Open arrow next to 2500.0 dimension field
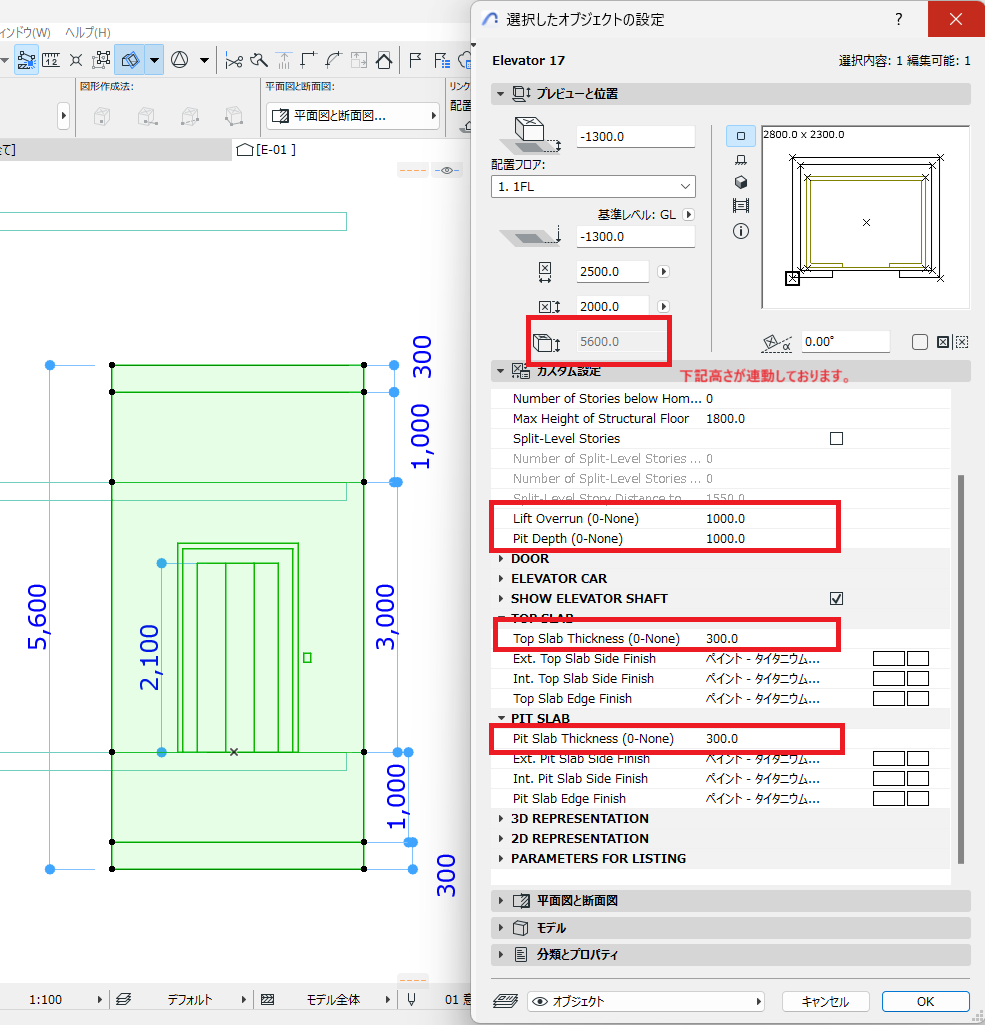The width and height of the screenshot is (985, 1025). [663, 271]
